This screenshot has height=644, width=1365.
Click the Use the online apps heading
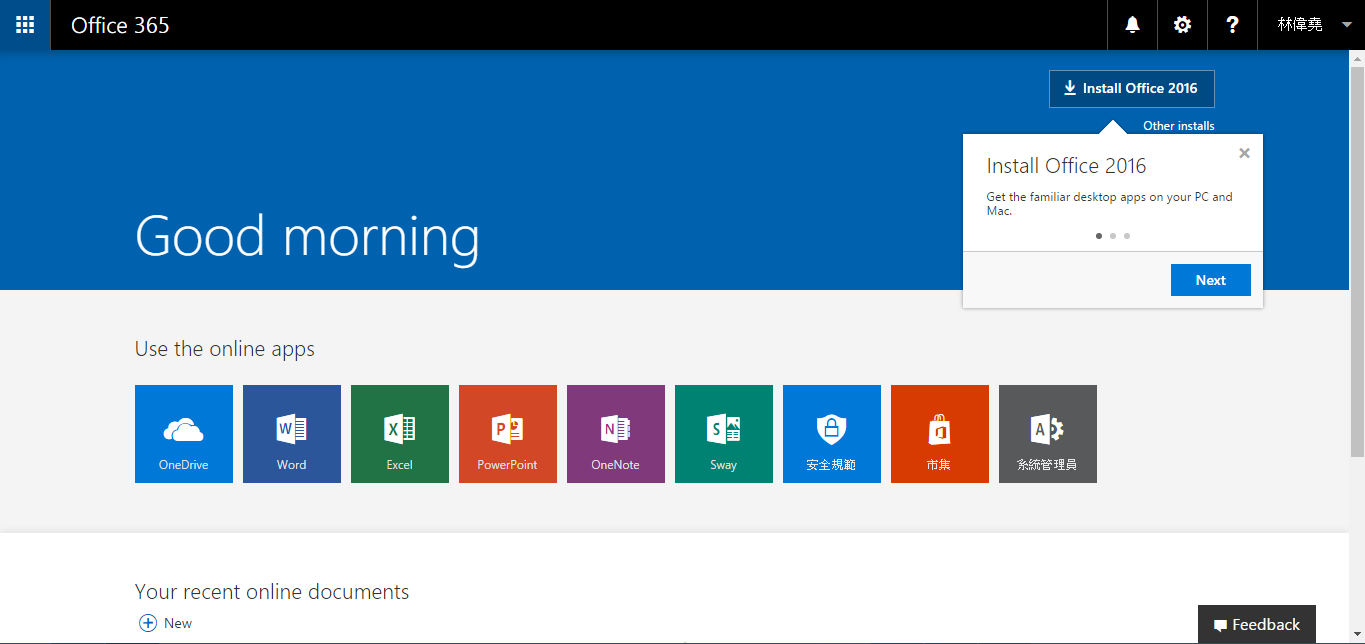[x=225, y=349]
